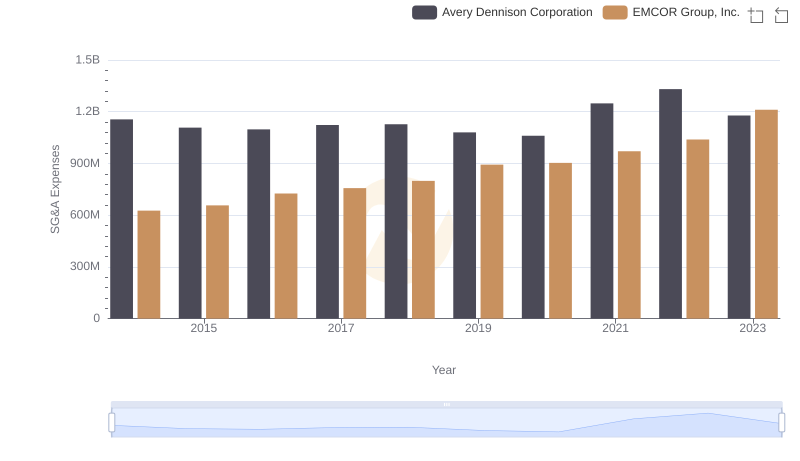Click the EMCOR bar for 2021

(629, 235)
